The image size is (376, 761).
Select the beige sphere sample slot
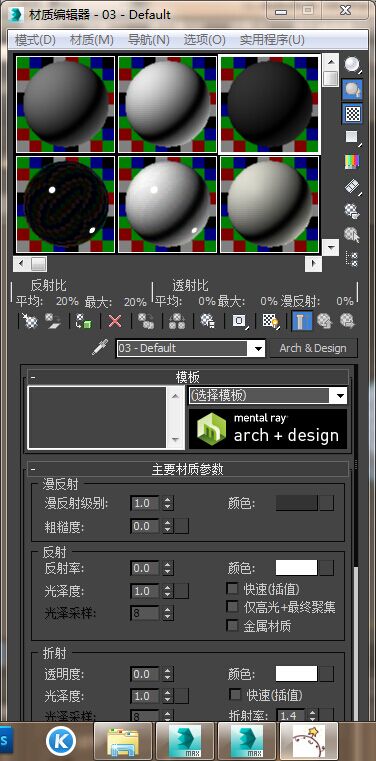(x=270, y=204)
